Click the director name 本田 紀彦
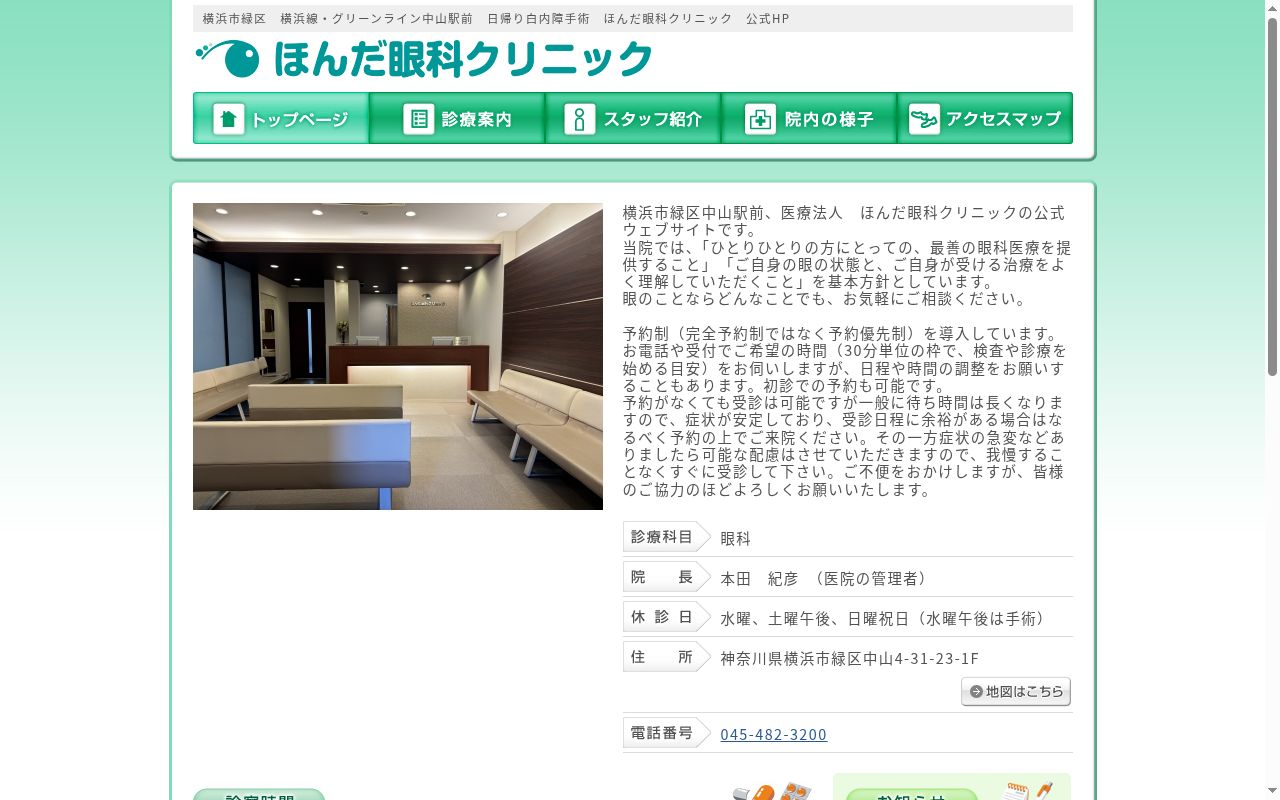 click(759, 579)
